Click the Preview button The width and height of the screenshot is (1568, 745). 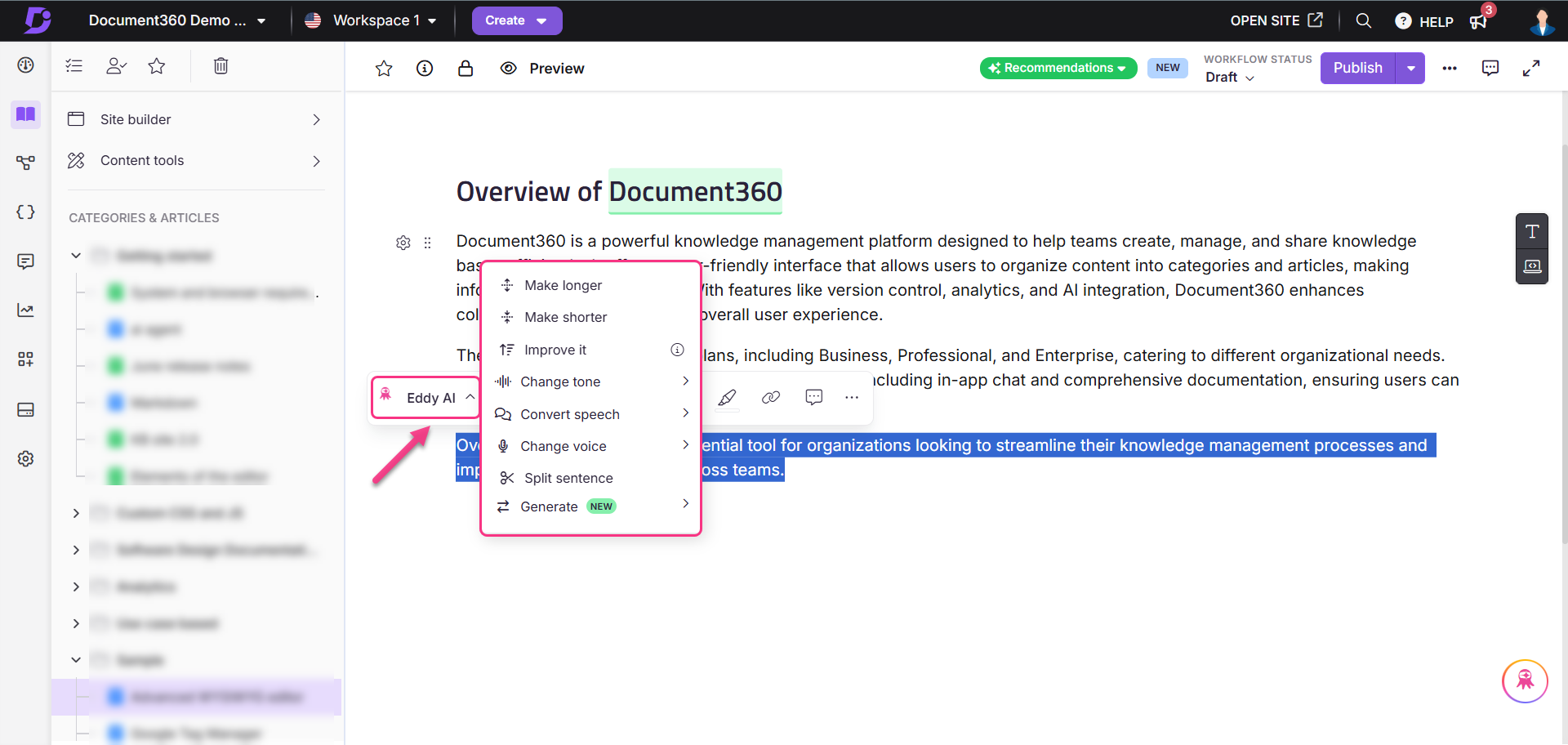point(542,69)
